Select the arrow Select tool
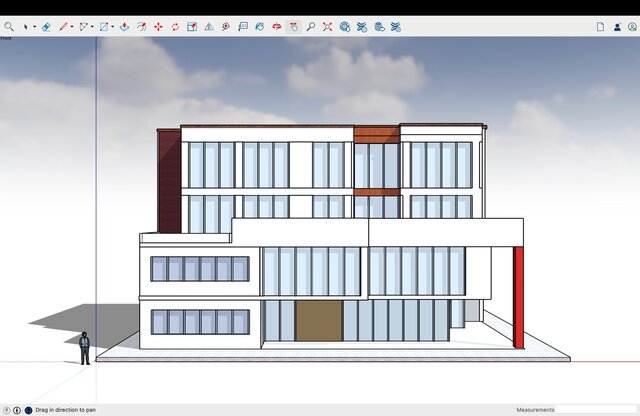Image resolution: width=640 pixels, height=416 pixels. click(26, 27)
